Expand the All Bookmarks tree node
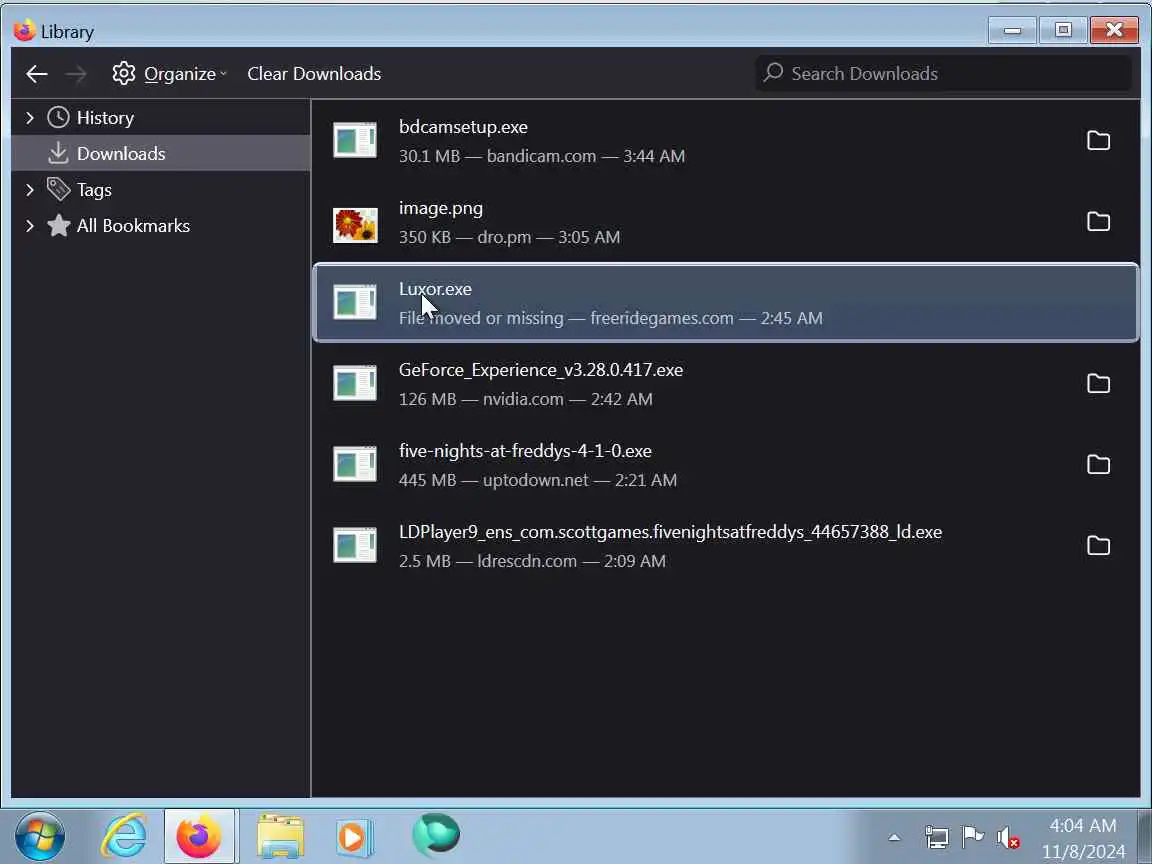1152x864 pixels. click(29, 226)
